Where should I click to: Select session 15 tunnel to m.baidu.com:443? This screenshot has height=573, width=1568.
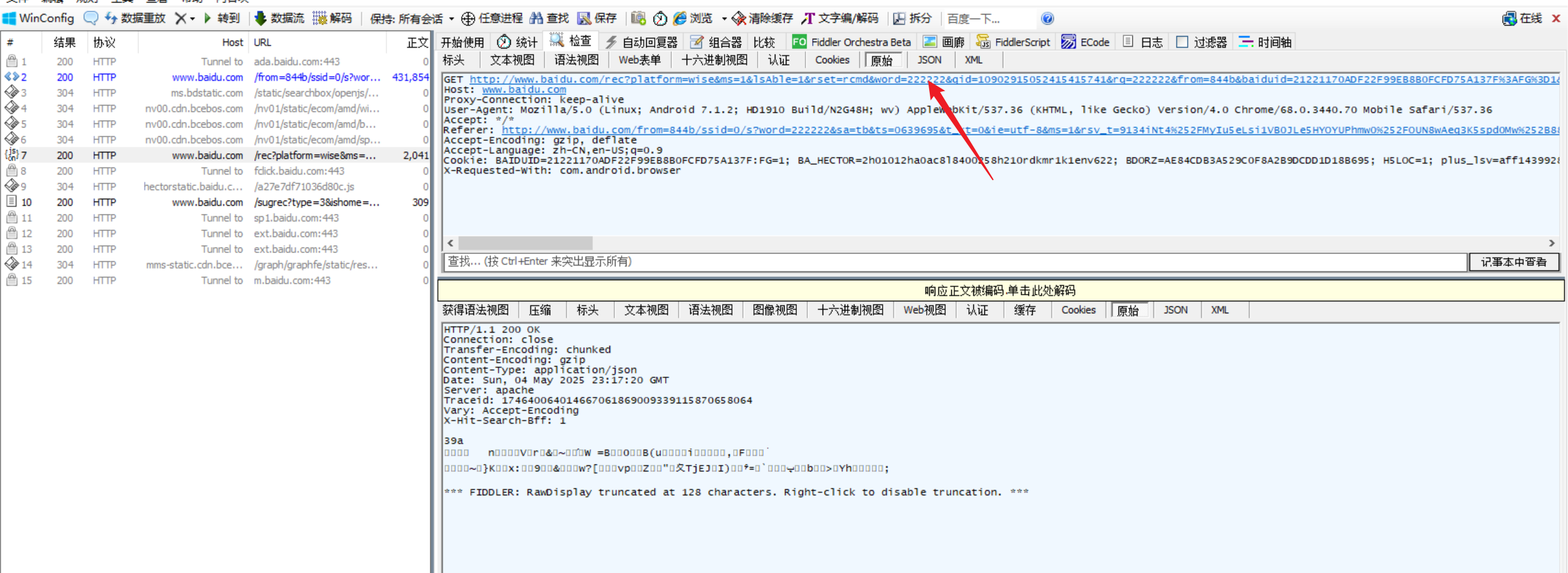216,280
